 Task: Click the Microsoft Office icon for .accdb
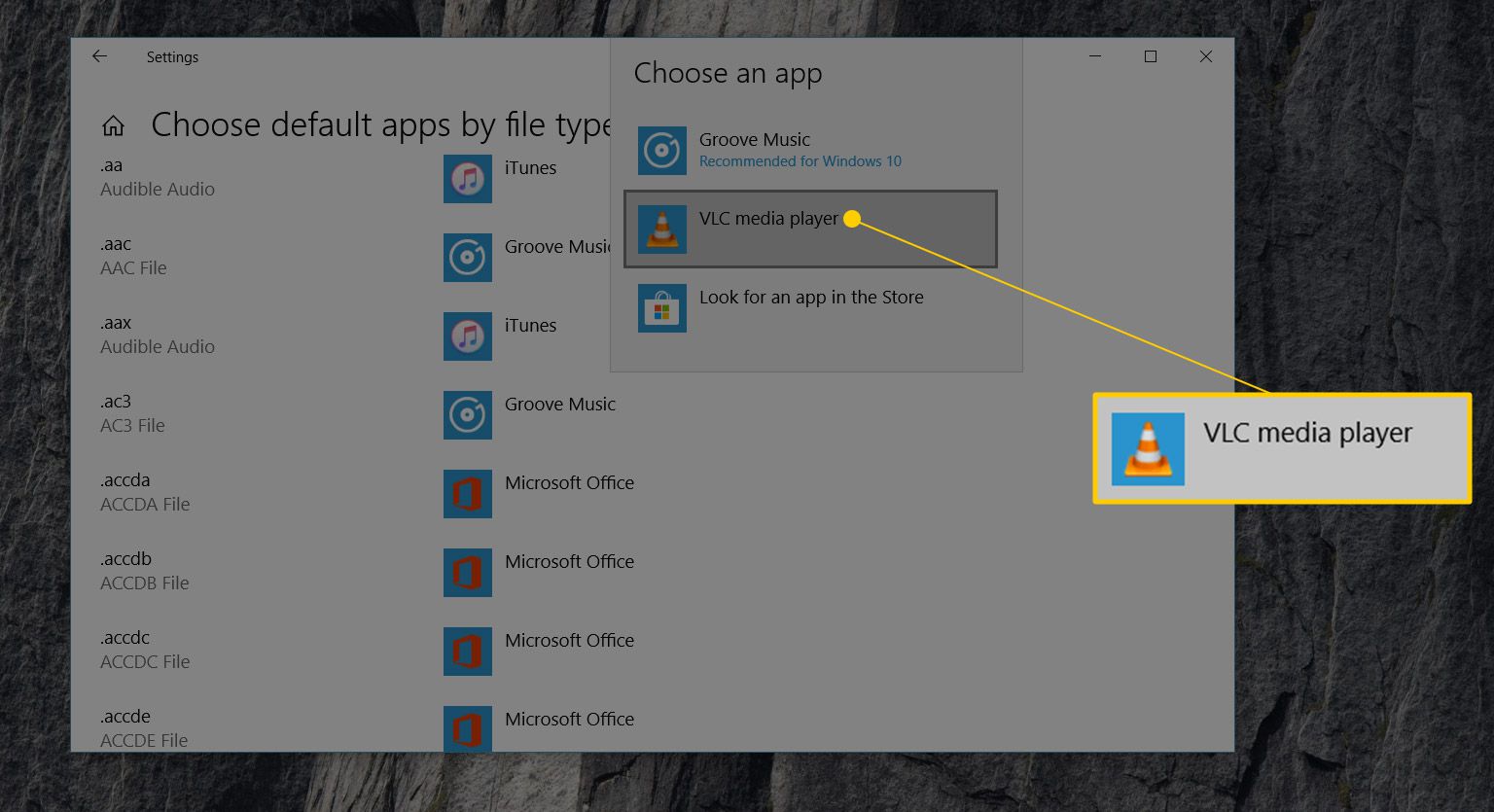click(468, 573)
